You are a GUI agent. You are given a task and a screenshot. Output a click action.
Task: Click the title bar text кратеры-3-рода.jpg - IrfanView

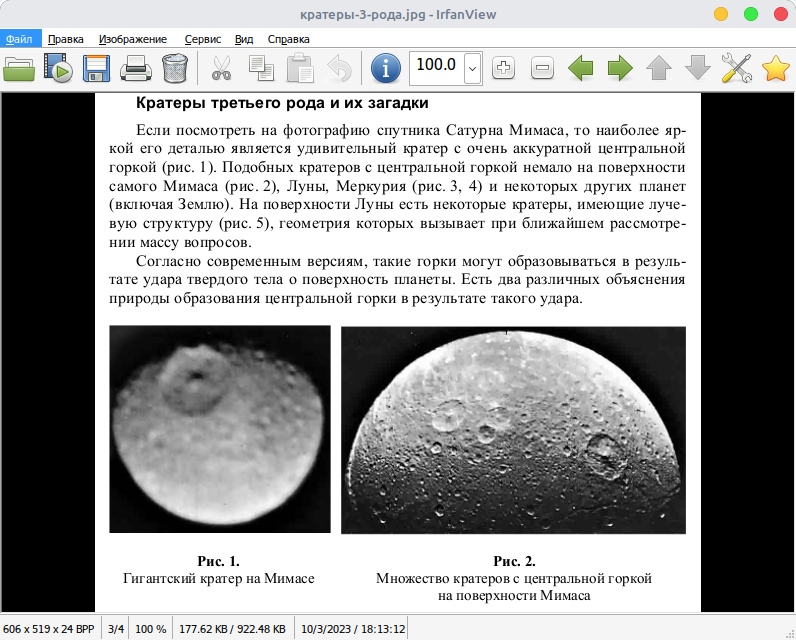coord(398,14)
